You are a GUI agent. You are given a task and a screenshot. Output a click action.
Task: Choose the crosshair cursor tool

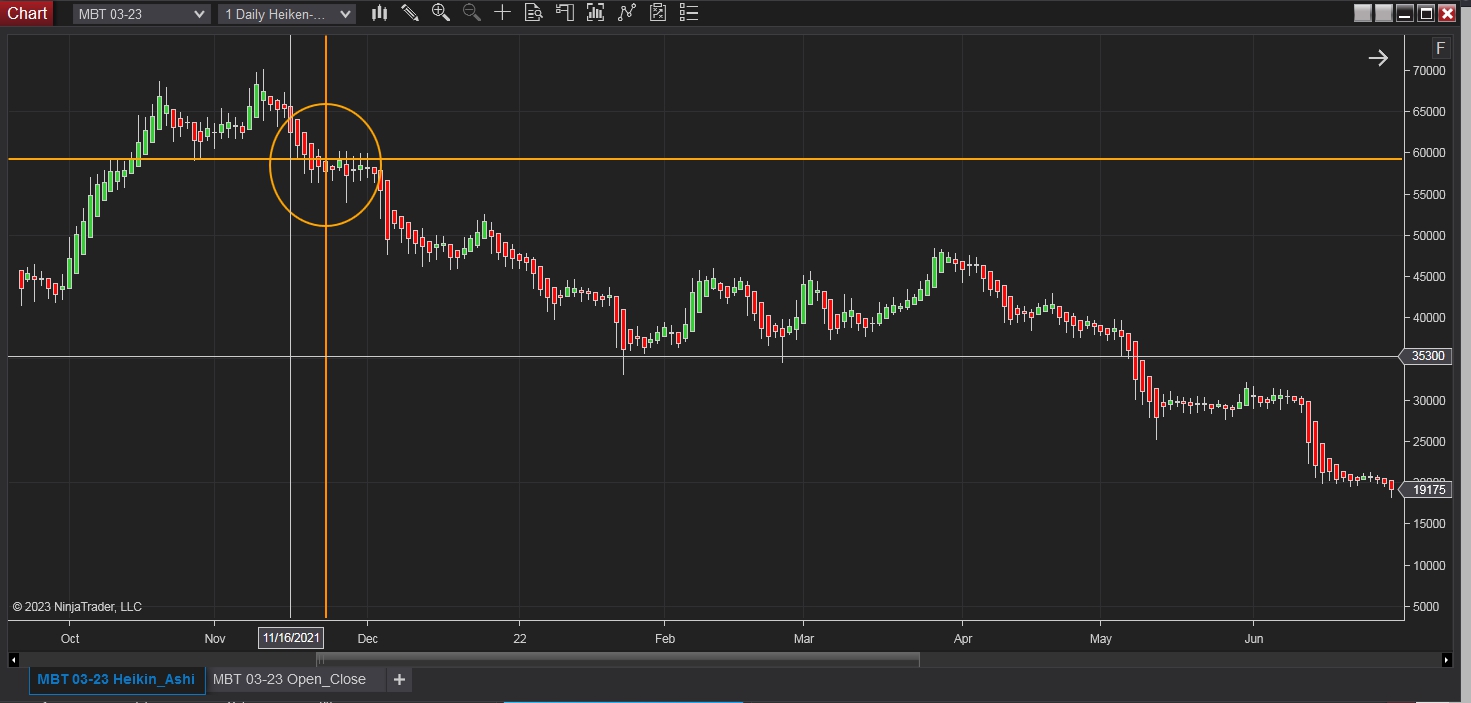click(503, 13)
